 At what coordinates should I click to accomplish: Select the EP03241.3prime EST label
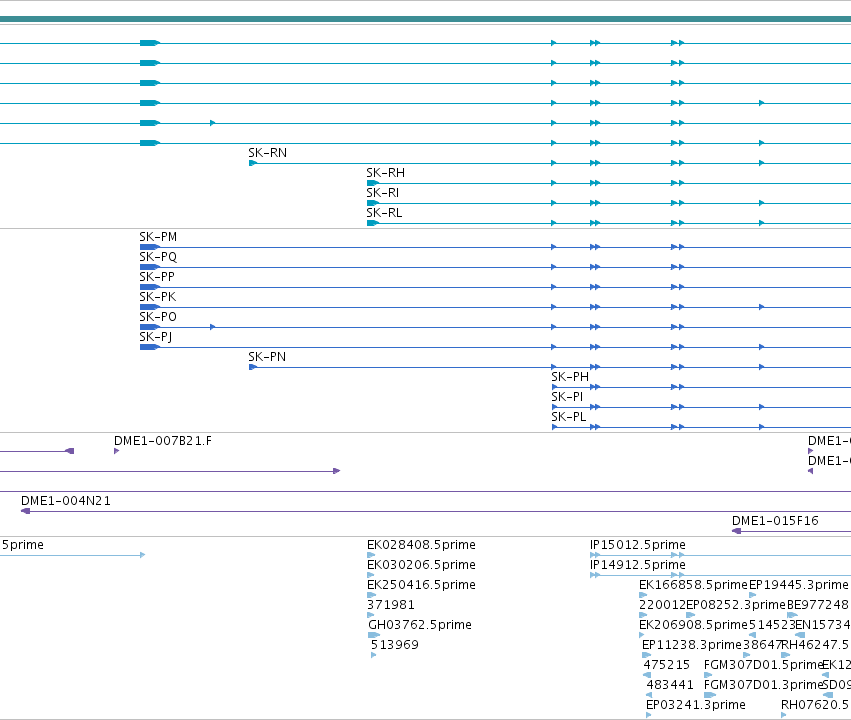[696, 705]
